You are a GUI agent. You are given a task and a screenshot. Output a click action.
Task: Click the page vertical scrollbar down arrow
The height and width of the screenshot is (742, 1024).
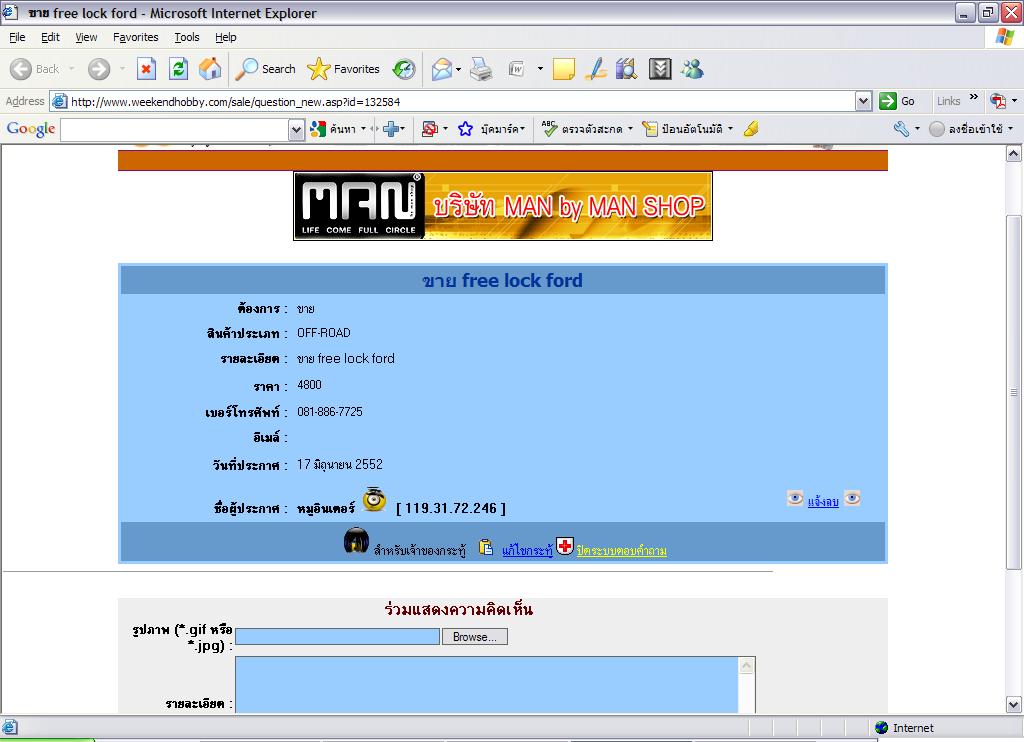[x=1013, y=705]
